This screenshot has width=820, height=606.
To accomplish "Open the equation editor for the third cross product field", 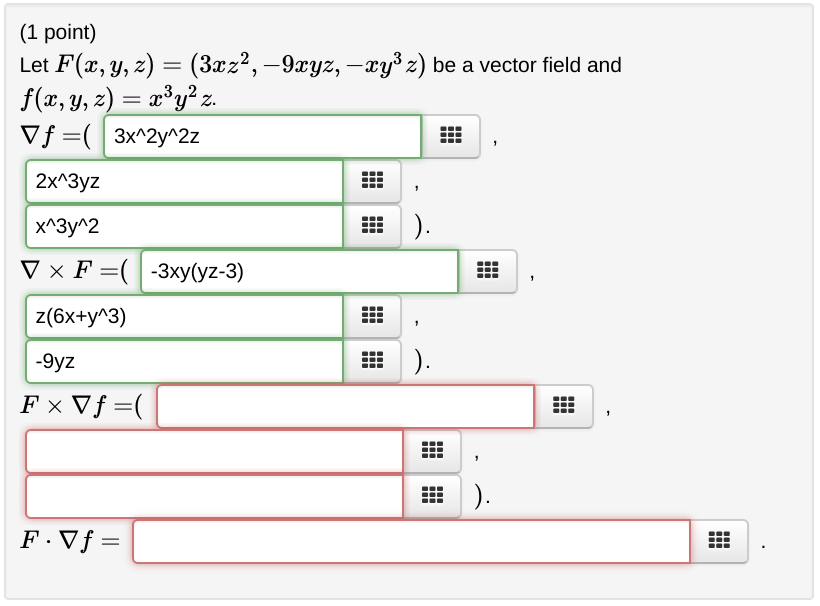I will point(431,495).
